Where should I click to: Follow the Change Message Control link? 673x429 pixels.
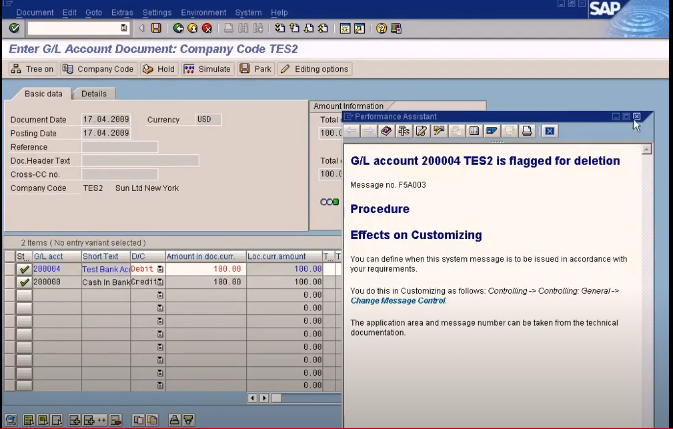[398, 301]
